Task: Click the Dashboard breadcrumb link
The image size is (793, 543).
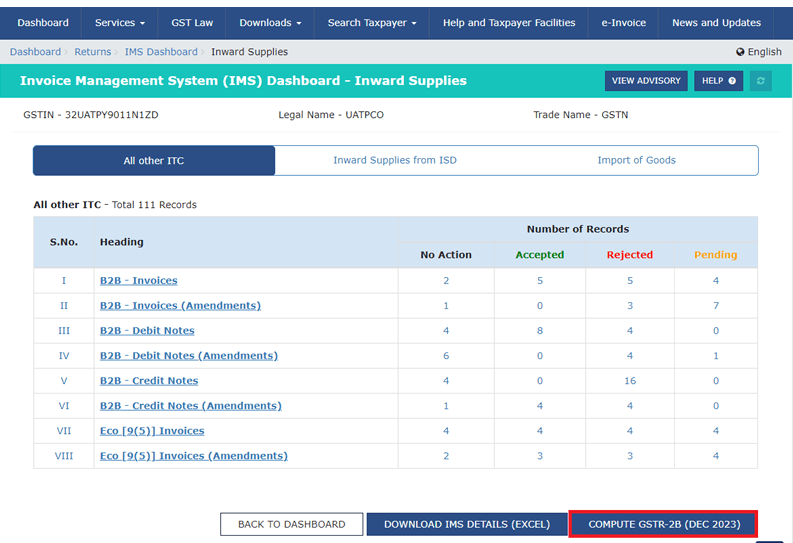Action: pyautogui.click(x=35, y=52)
